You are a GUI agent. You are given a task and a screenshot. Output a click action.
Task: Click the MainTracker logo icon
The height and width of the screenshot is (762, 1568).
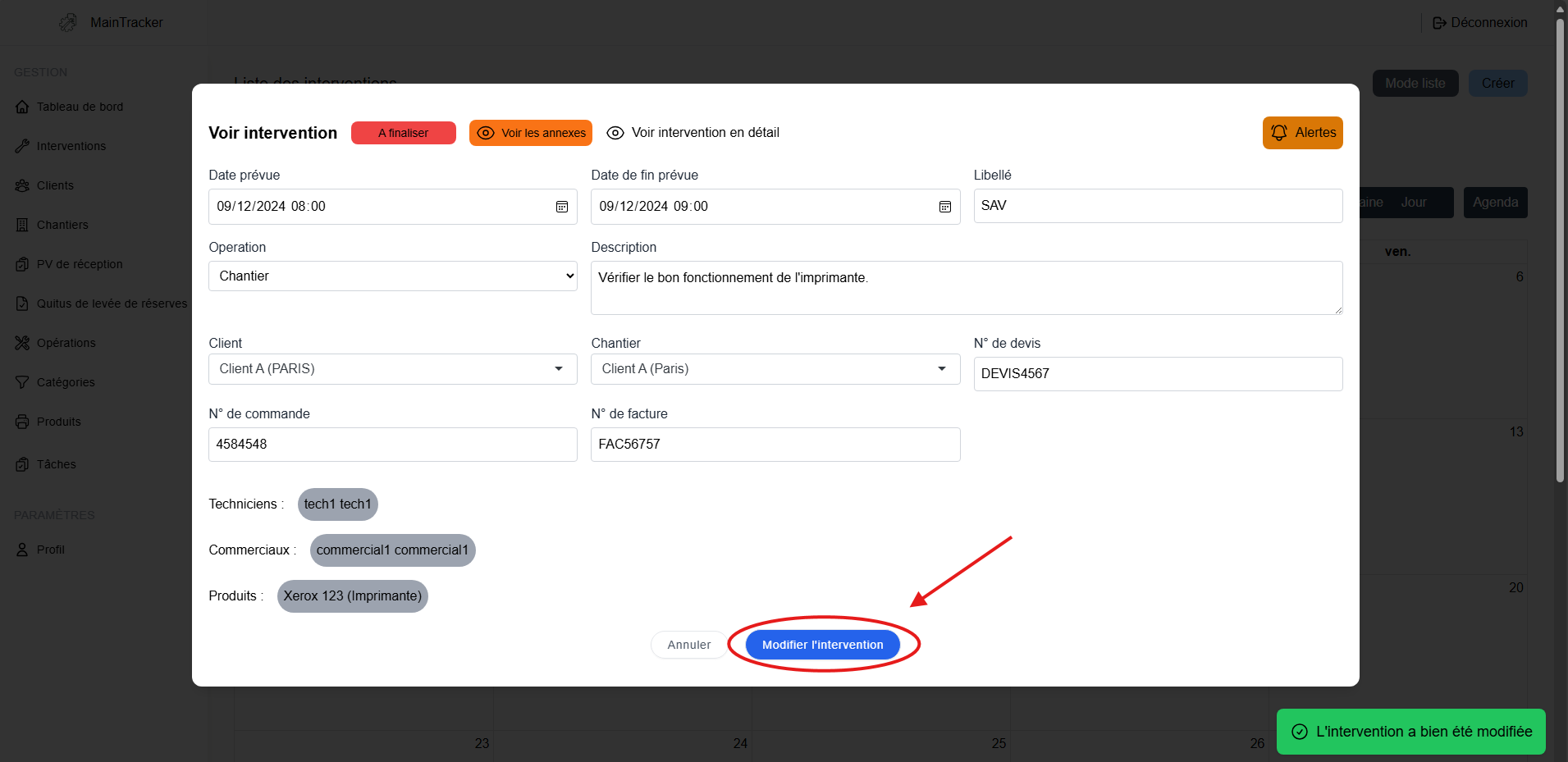(69, 22)
